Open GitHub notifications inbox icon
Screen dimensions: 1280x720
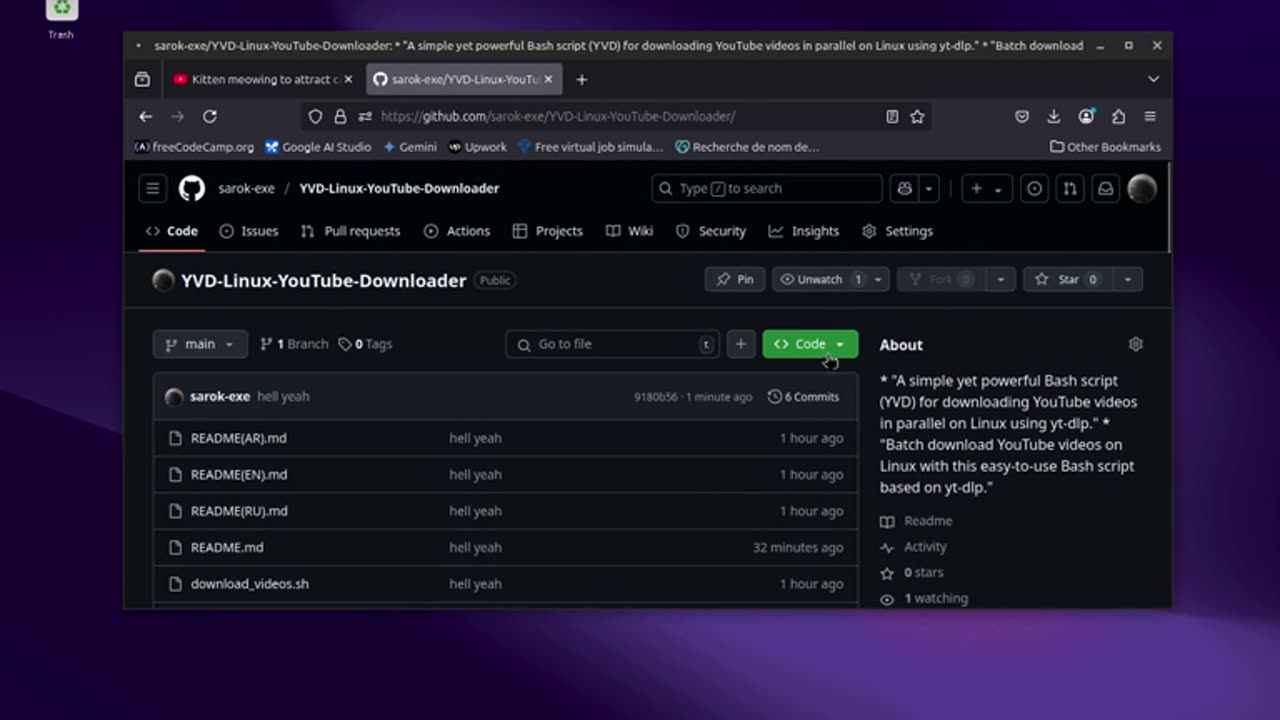point(1105,188)
